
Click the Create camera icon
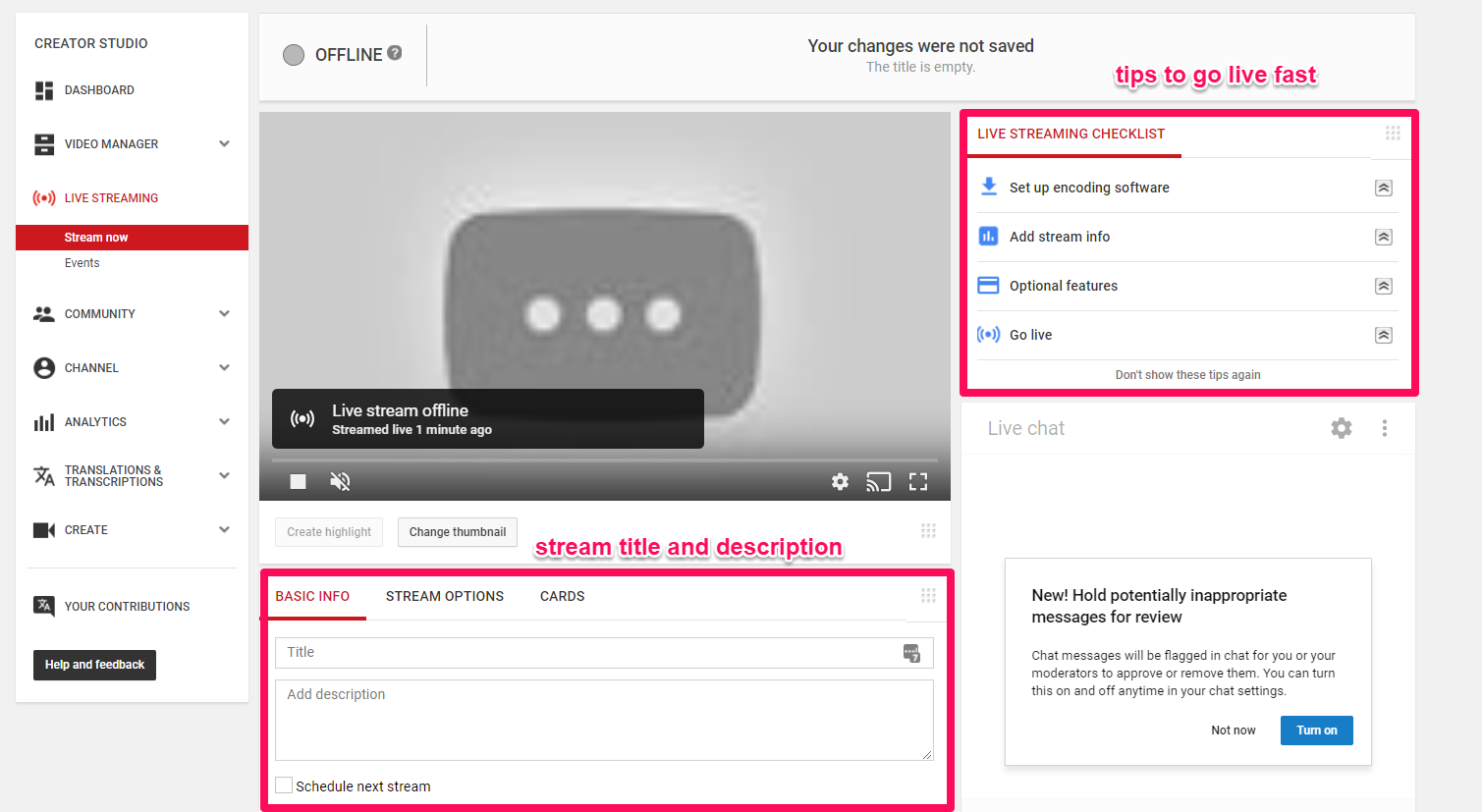click(44, 530)
